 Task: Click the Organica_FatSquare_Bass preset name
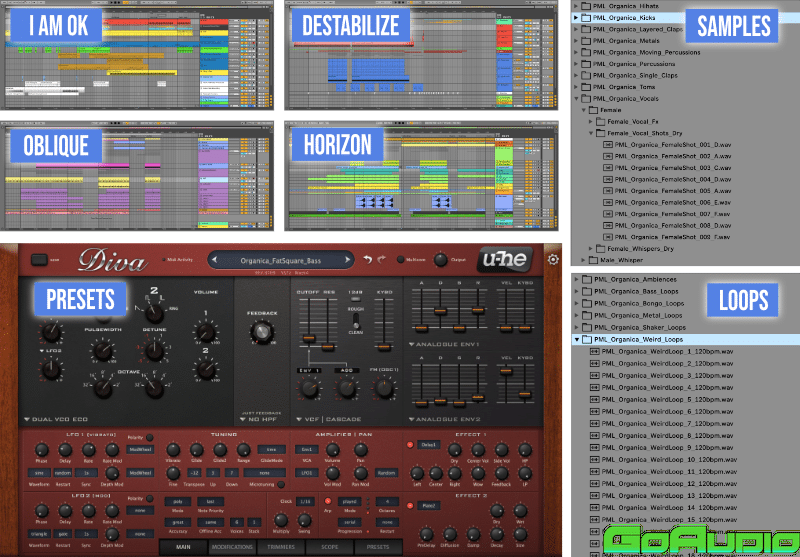[x=279, y=260]
